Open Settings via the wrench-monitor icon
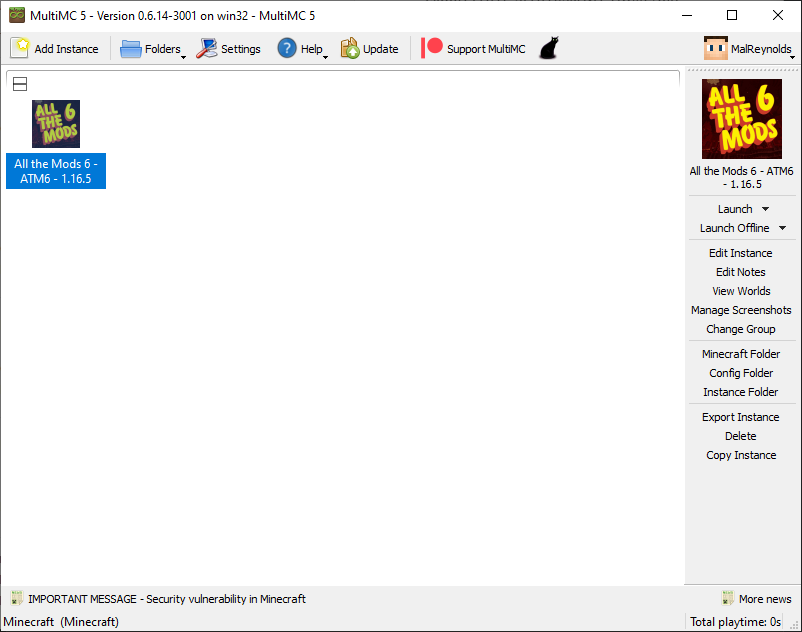Viewport: 802px width, 632px height. click(x=207, y=49)
